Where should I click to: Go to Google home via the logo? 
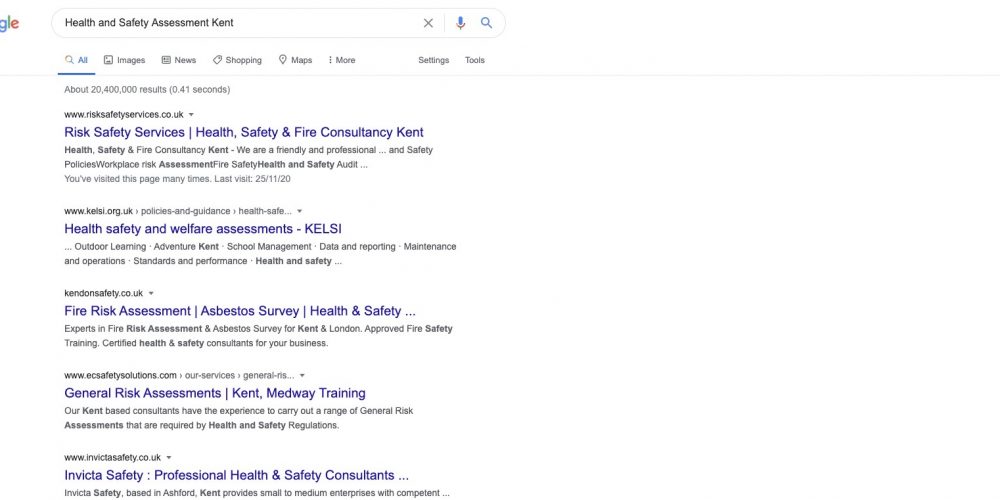point(9,24)
